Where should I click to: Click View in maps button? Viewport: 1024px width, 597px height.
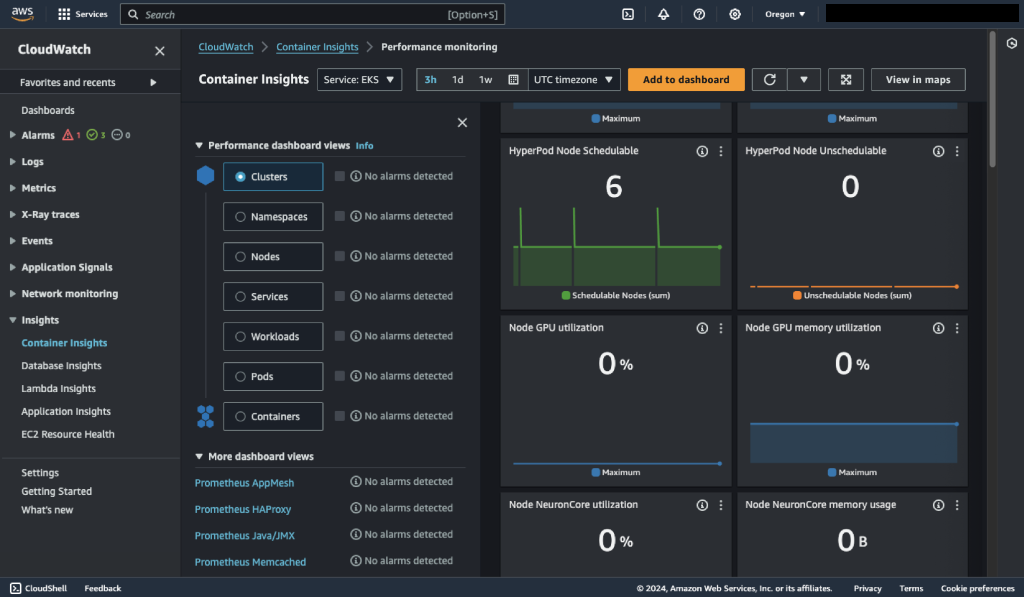click(x=918, y=80)
